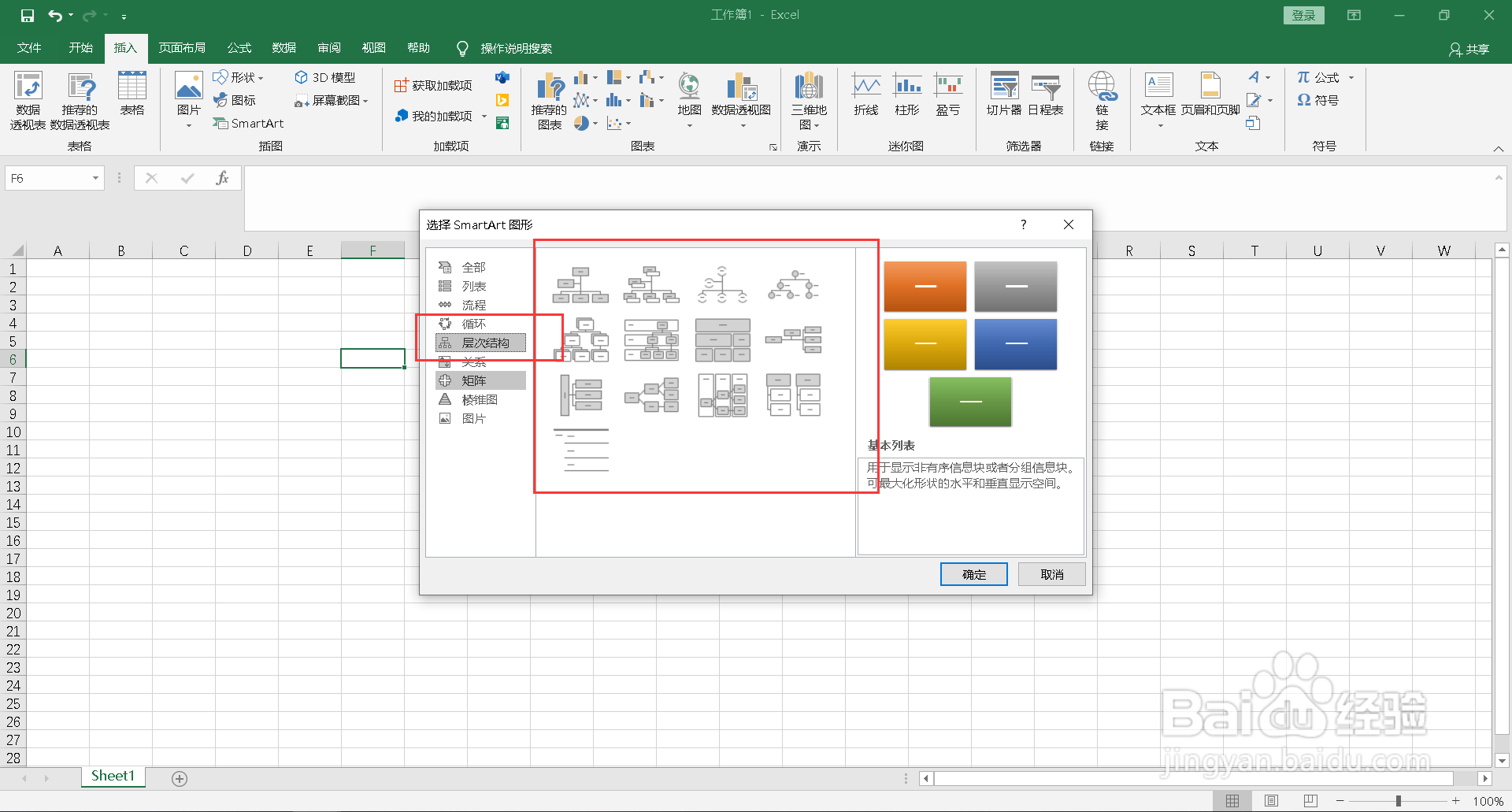Click the formula bar input field
1512x812 pixels.
click(868, 197)
